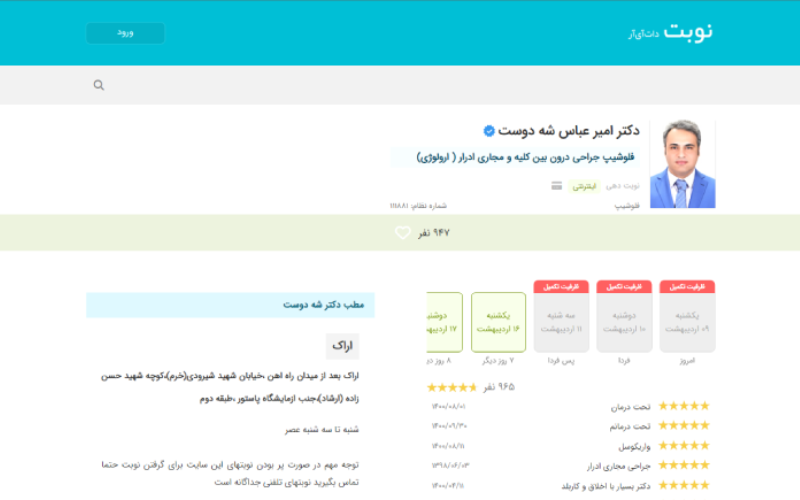Click the نوبت دهی label

point(622,186)
